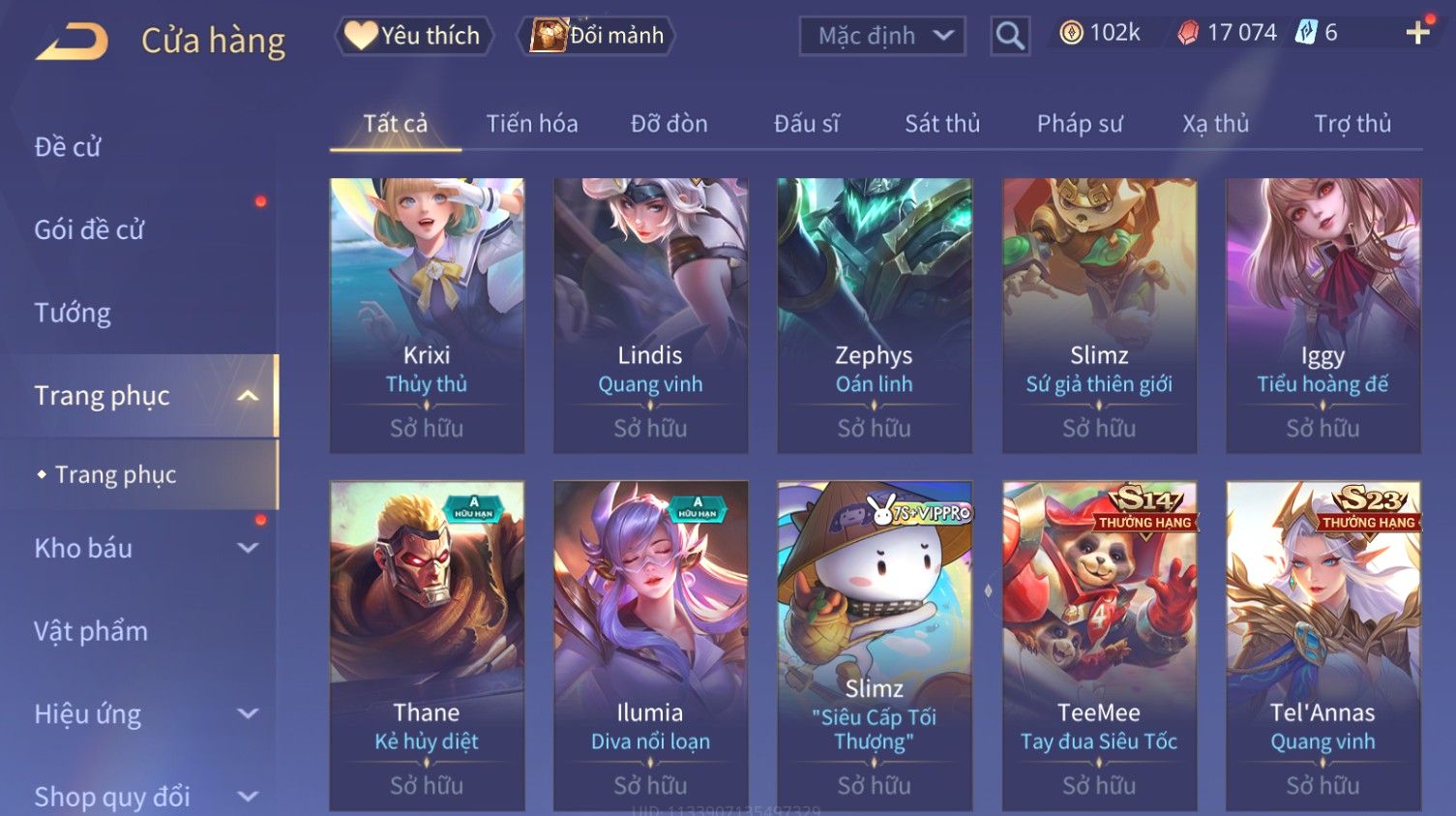1456x816 pixels.
Task: Tap the plus icon to add currency
Action: 1417,33
